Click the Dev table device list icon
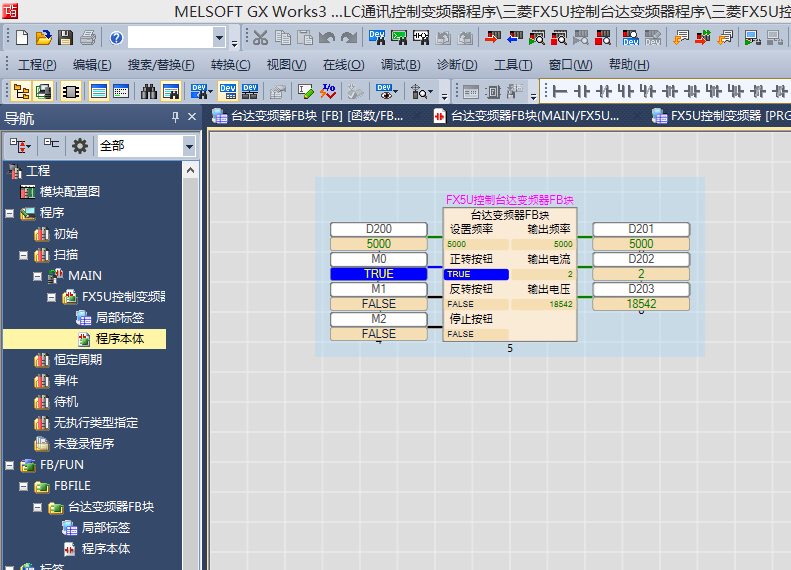The image size is (791, 570). click(x=228, y=91)
